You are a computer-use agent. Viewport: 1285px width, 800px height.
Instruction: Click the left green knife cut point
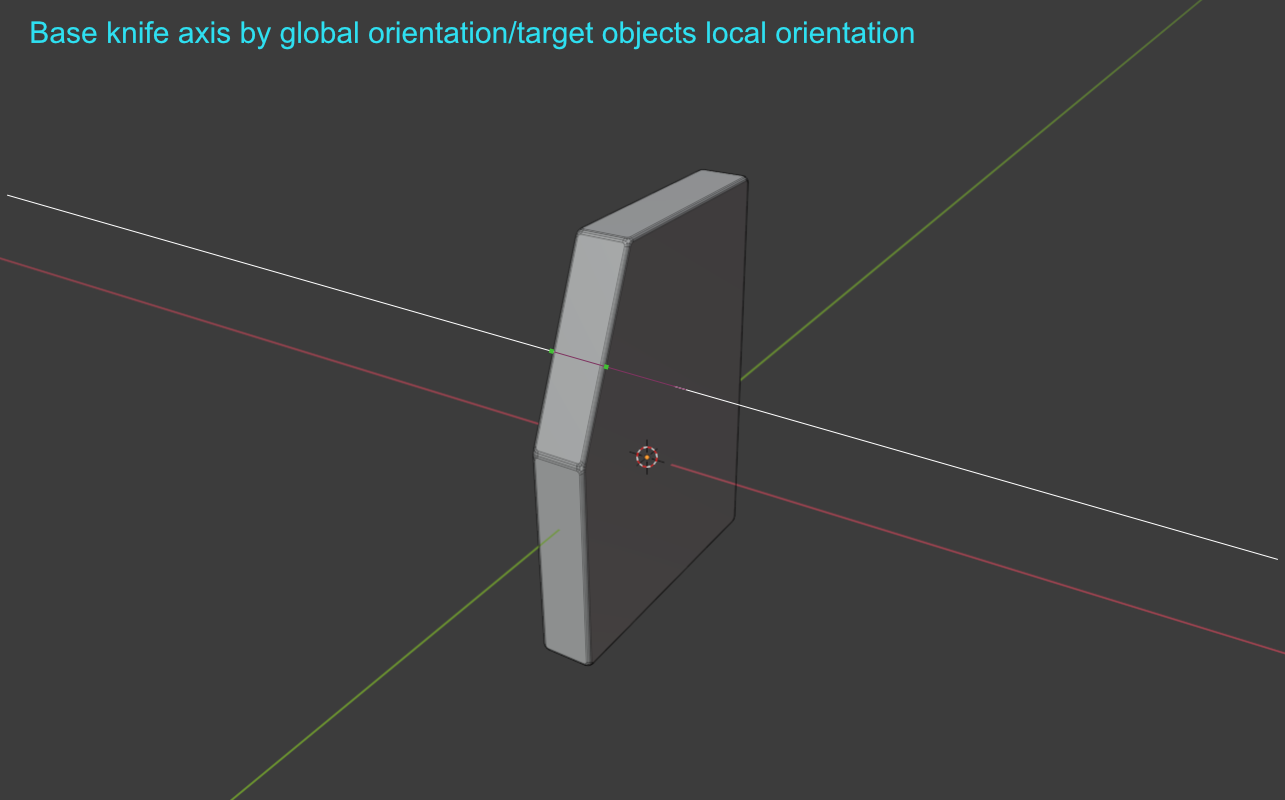pos(551,351)
